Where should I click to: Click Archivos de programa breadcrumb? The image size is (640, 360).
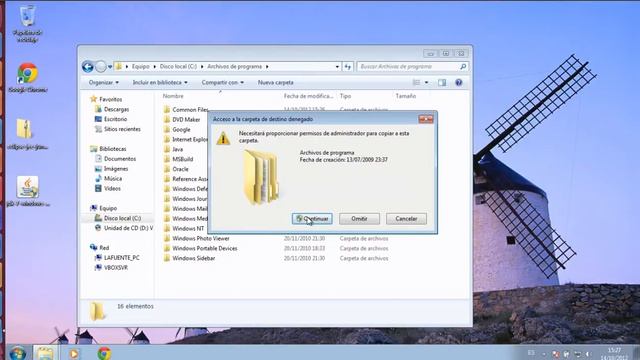pyautogui.click(x=234, y=67)
